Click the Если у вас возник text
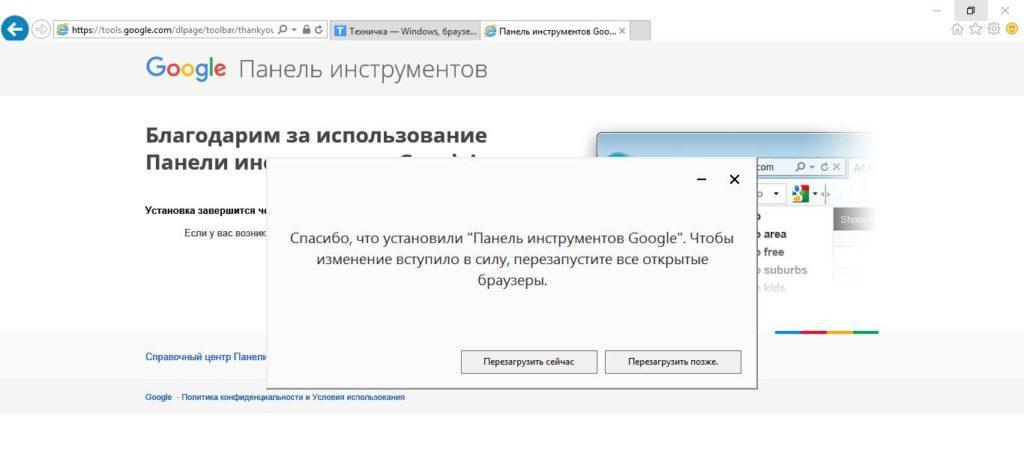This screenshot has height=469, width=1024. click(x=225, y=233)
